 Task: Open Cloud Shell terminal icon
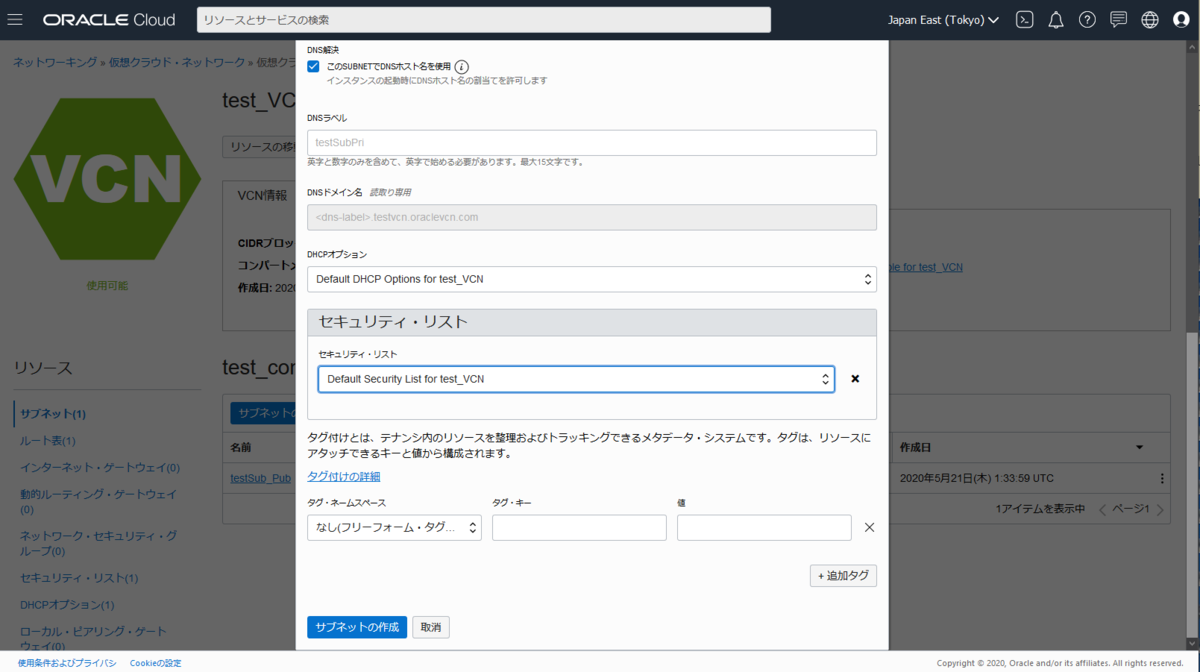pyautogui.click(x=1024, y=20)
